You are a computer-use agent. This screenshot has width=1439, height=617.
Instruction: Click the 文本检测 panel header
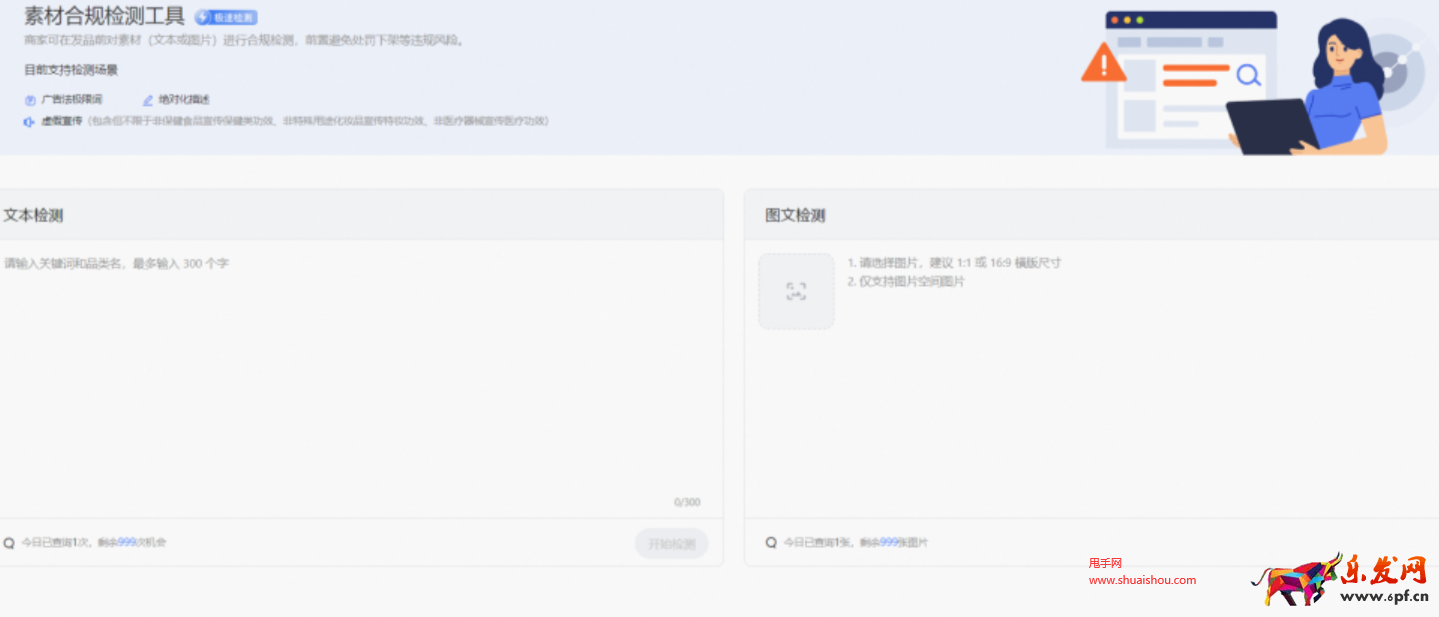pos(361,215)
